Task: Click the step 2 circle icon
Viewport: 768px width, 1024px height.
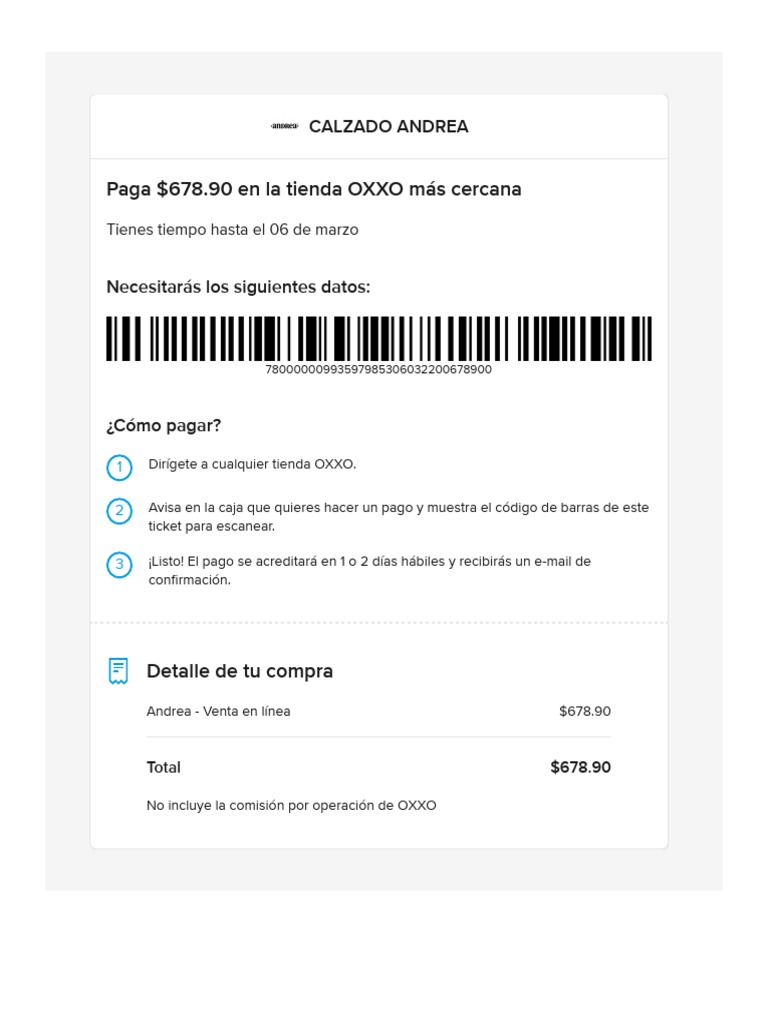Action: [x=119, y=511]
